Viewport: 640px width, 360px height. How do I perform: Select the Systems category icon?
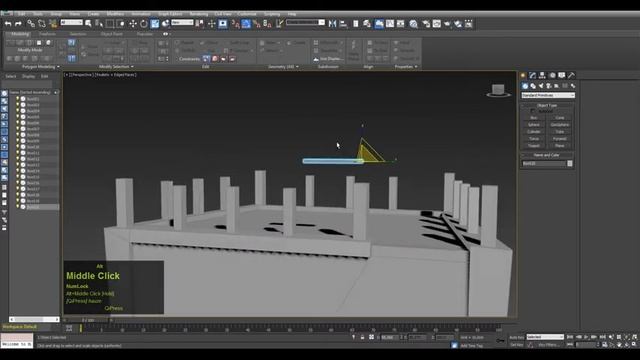pyautogui.click(x=573, y=86)
